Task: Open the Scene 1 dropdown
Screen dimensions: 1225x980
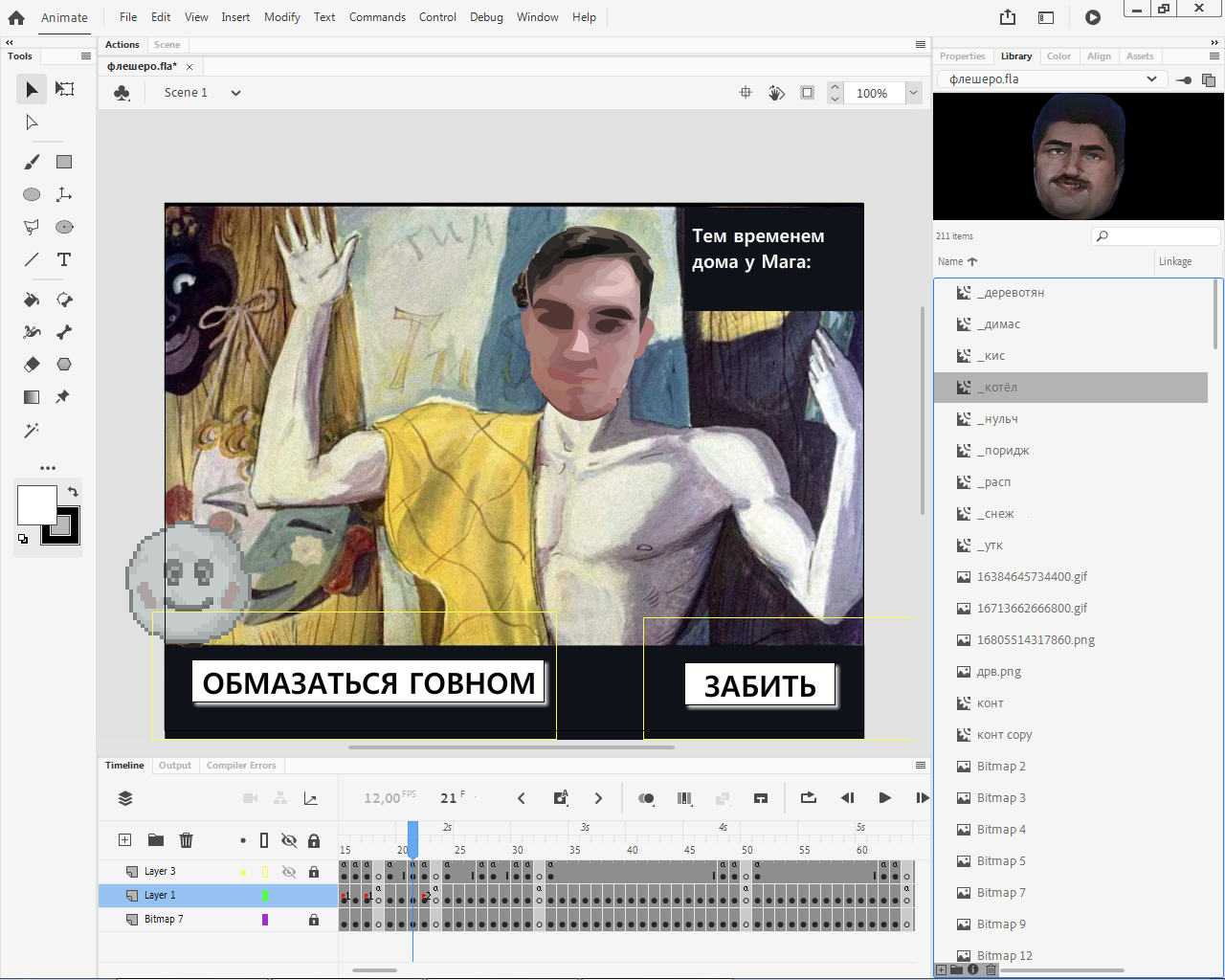Action: (x=235, y=93)
